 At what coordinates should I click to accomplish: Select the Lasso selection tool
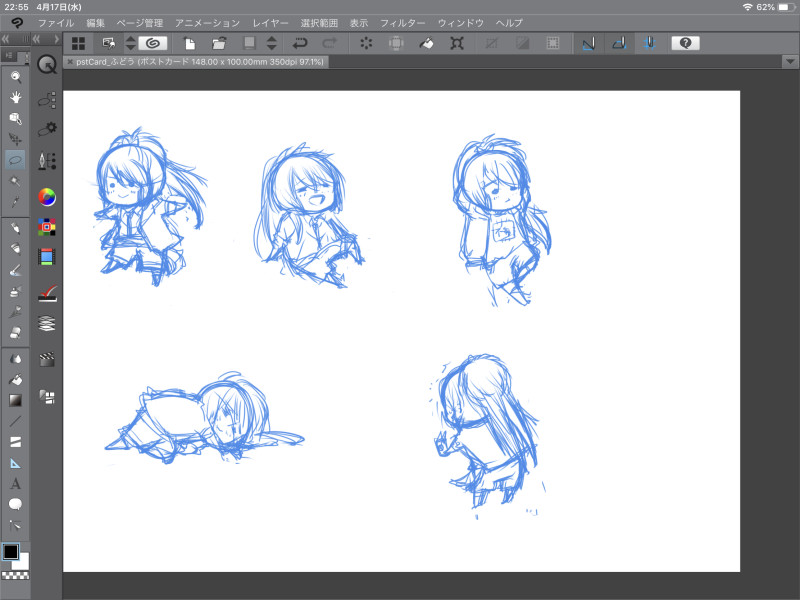point(16,160)
